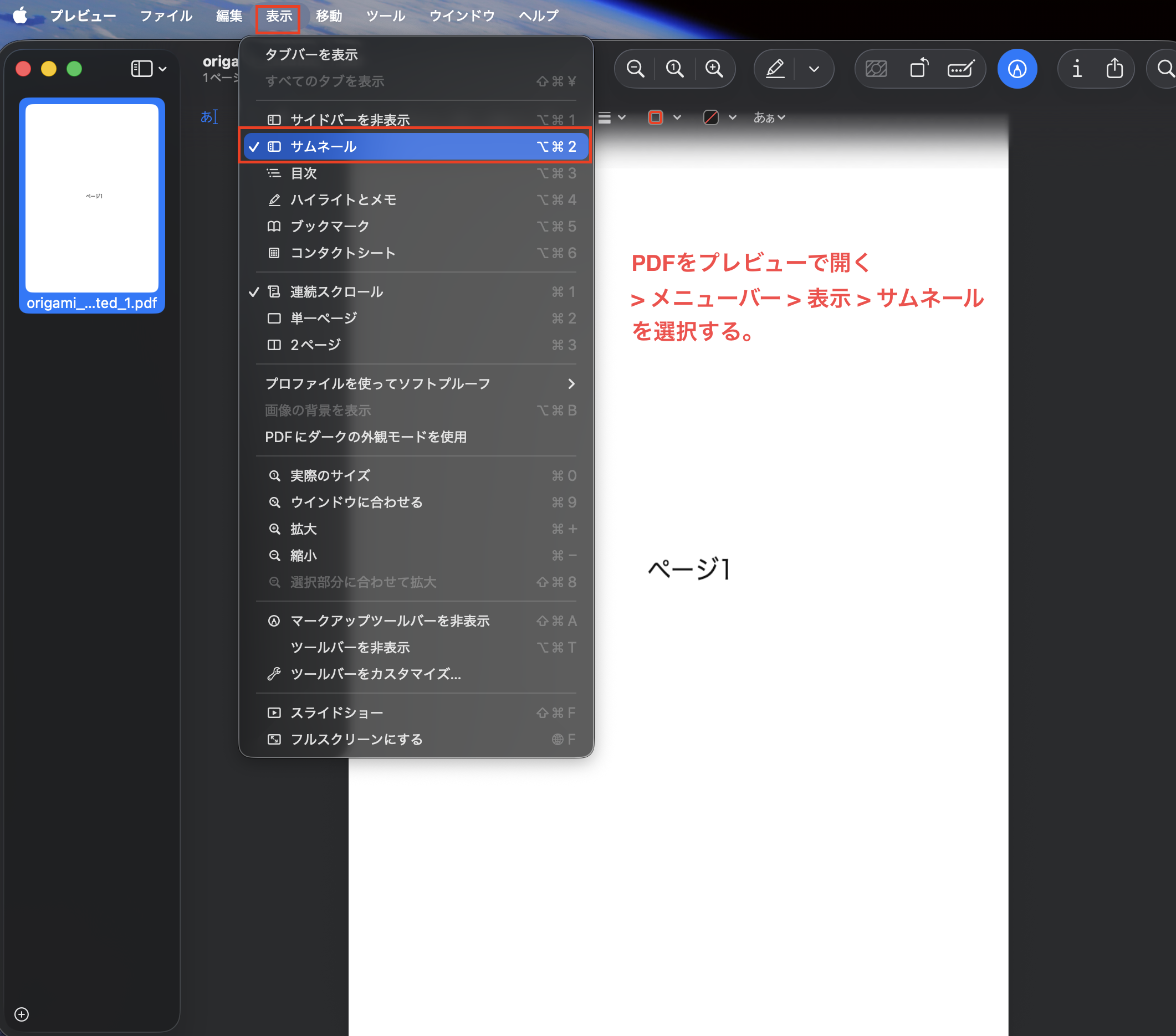The height and width of the screenshot is (1036, 1176).
Task: Open the info inspector icon
Action: 1077,69
